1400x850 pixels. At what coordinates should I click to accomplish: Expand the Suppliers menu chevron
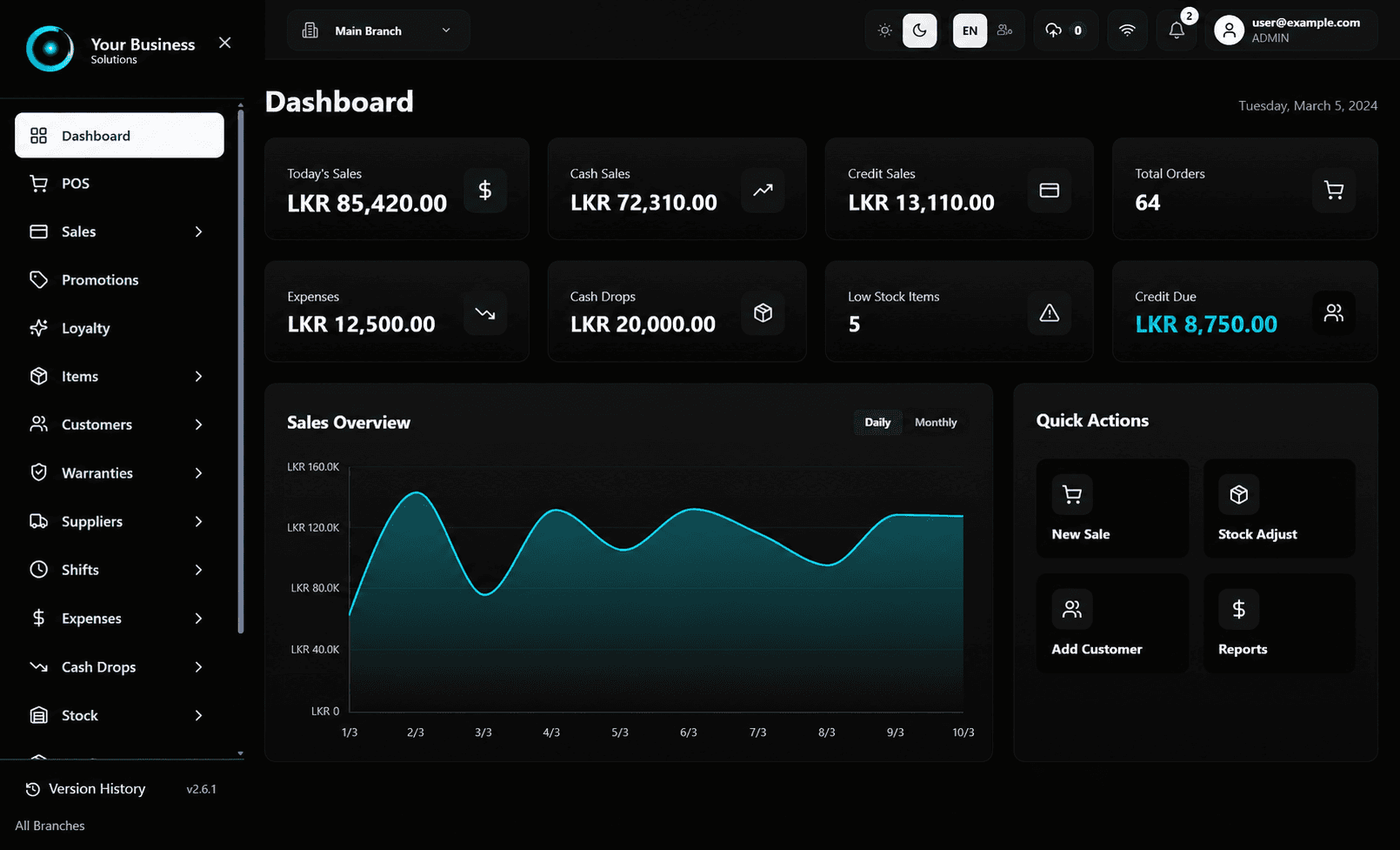point(198,521)
